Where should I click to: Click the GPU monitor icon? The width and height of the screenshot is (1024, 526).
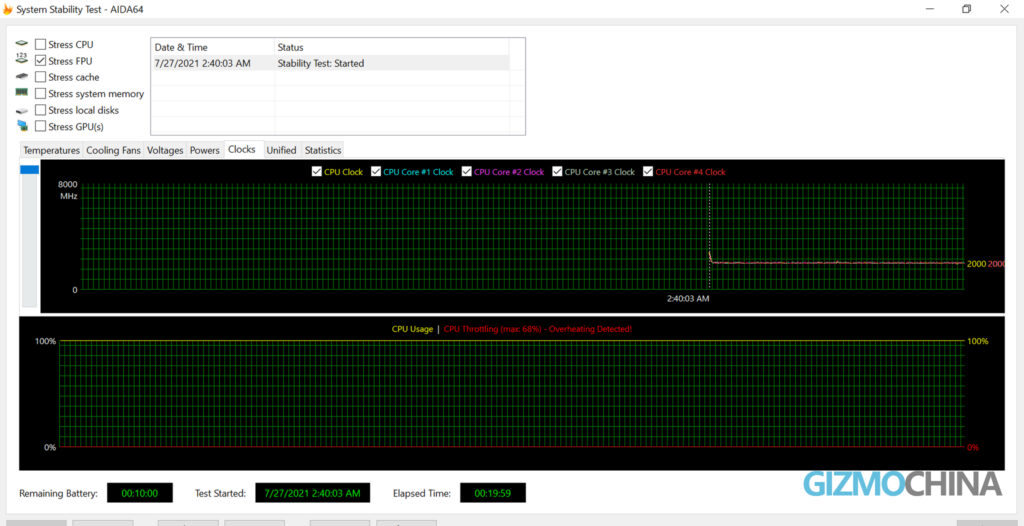[x=23, y=125]
